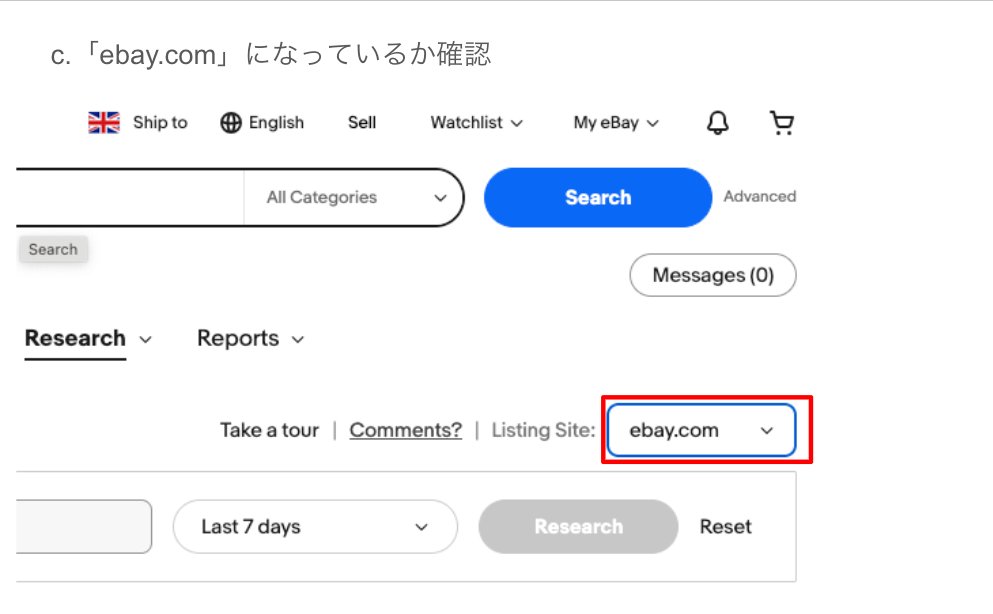Viewport: 993px width, 614px height.
Task: Click the globe language icon
Action: click(x=231, y=122)
